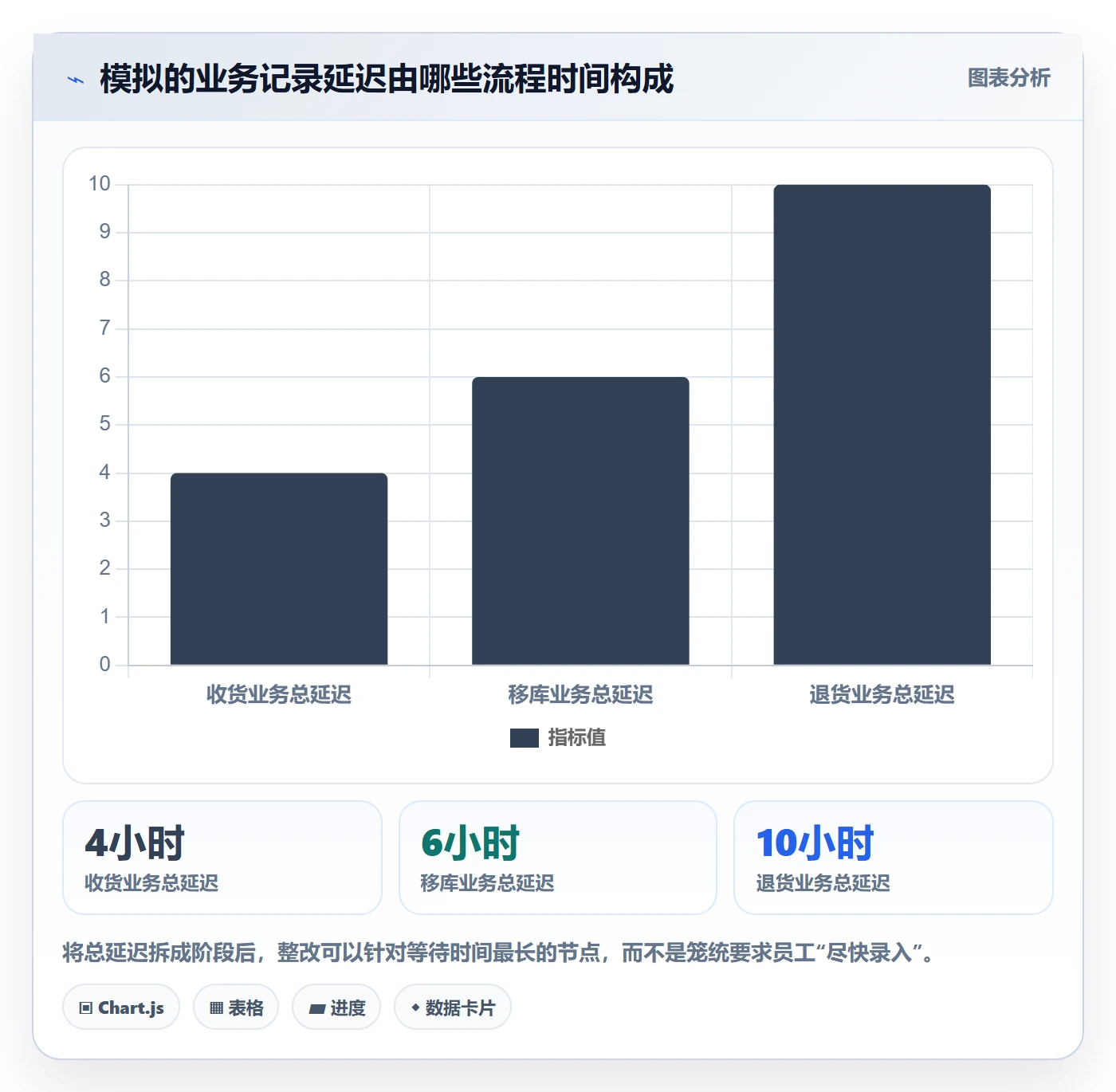Click the 进度 tag chip
The width and height of the screenshot is (1116, 1092).
pos(336,1008)
